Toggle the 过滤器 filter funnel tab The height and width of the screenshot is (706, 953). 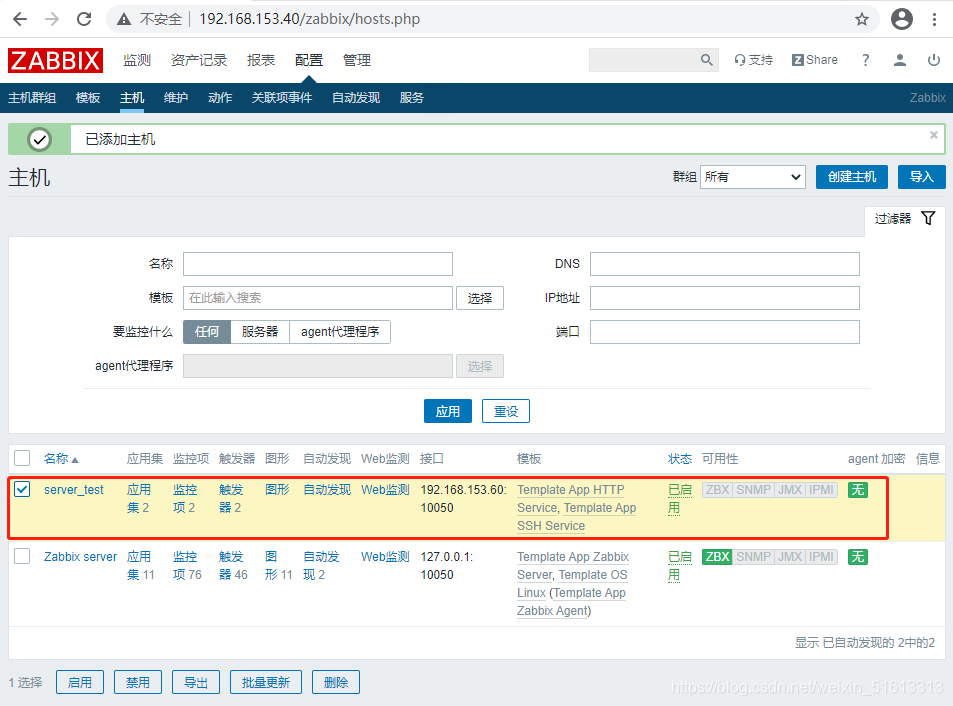[903, 219]
